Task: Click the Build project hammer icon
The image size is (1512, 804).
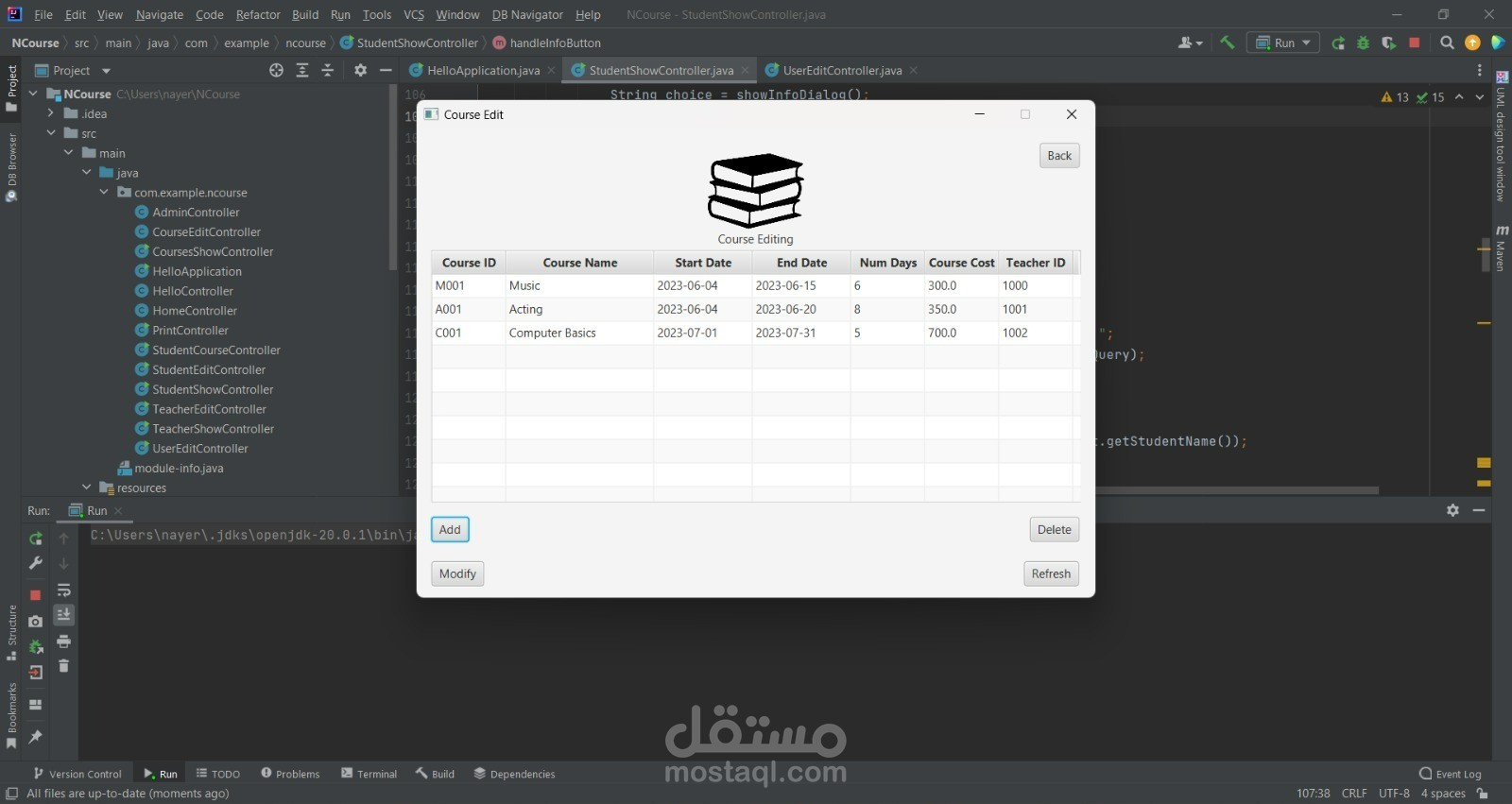Action: point(1227,43)
